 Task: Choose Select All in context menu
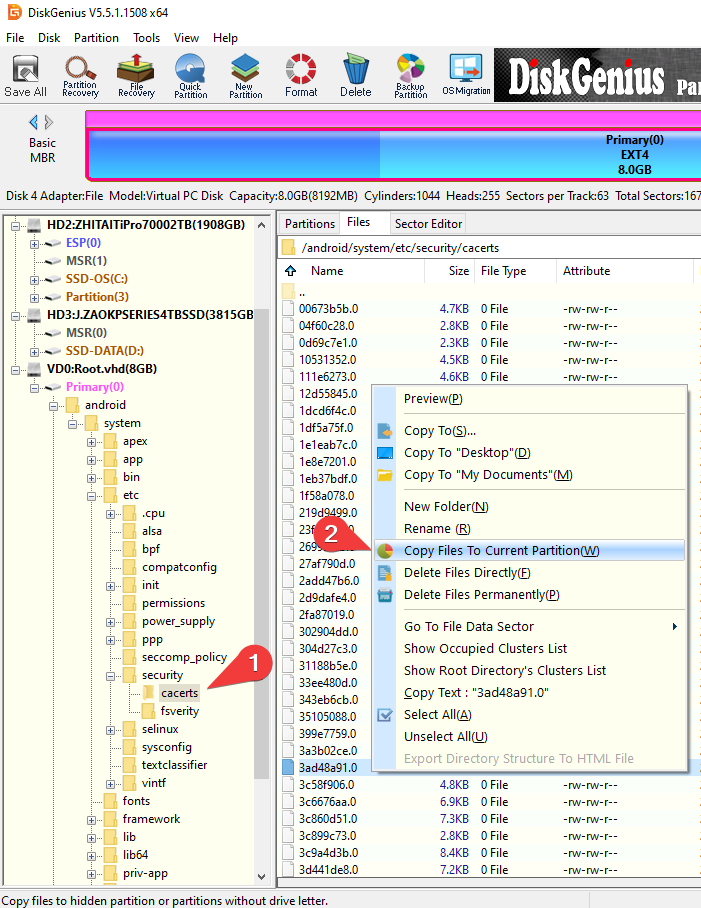tap(437, 715)
